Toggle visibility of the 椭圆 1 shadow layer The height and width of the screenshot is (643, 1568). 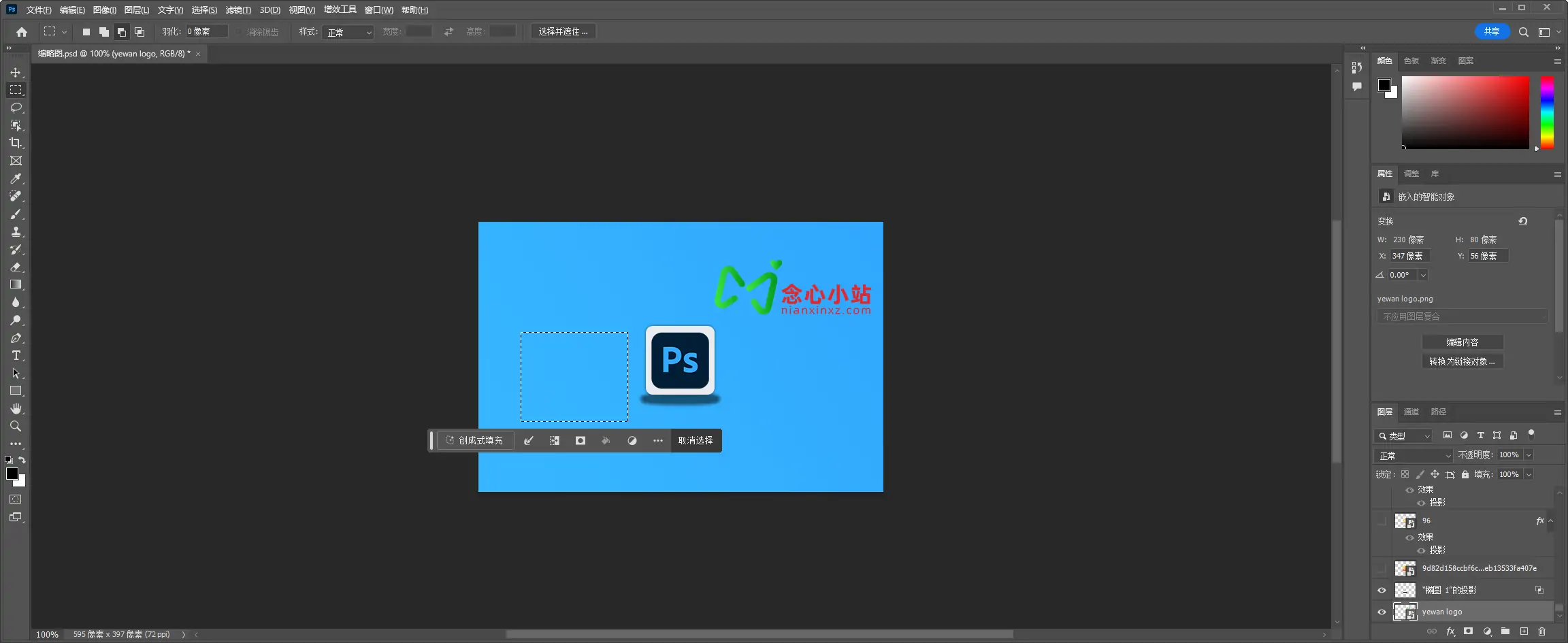tap(1382, 590)
